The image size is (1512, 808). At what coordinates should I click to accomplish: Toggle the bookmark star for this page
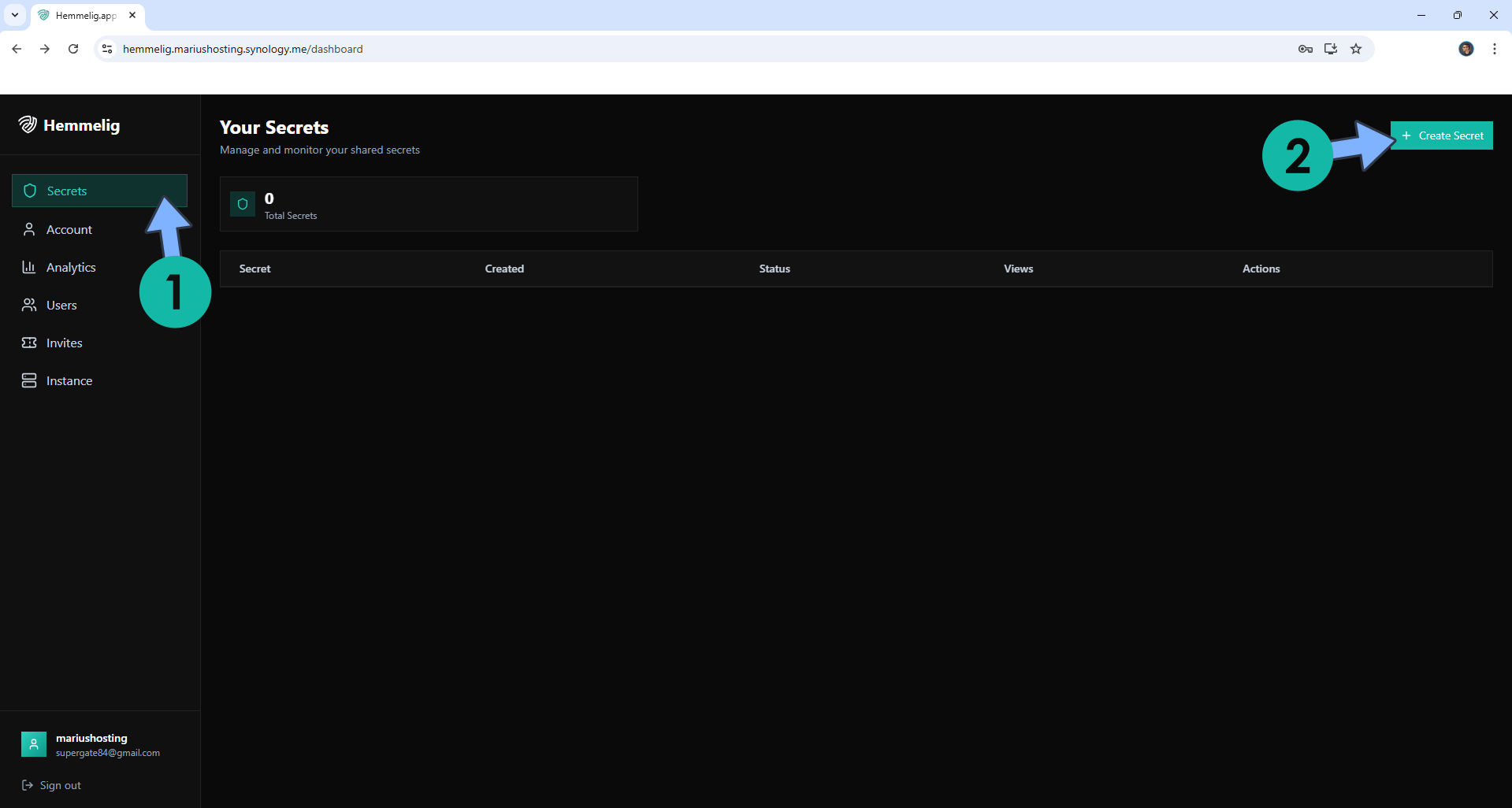coord(1356,49)
